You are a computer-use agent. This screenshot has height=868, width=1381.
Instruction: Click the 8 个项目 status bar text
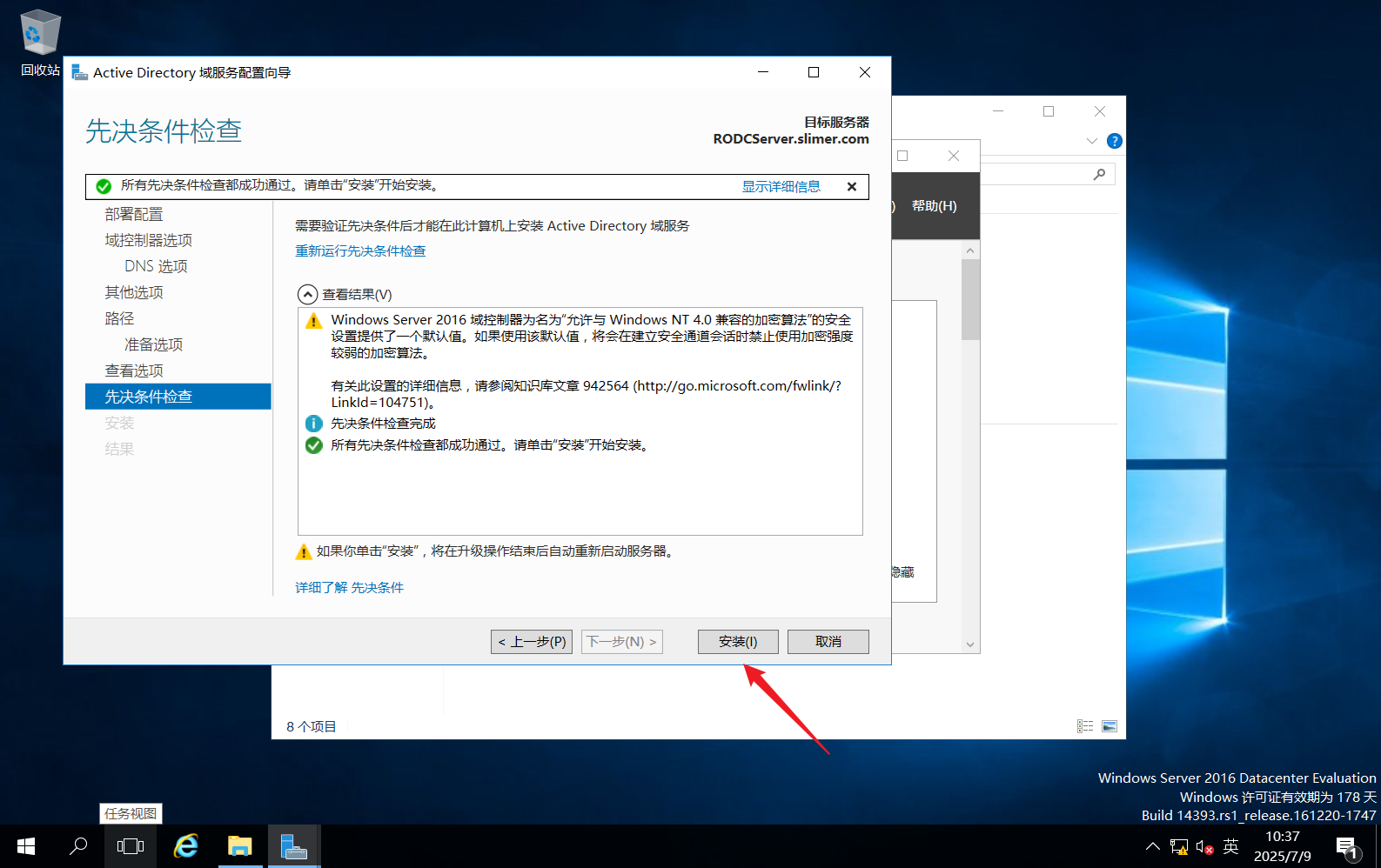coord(311,726)
